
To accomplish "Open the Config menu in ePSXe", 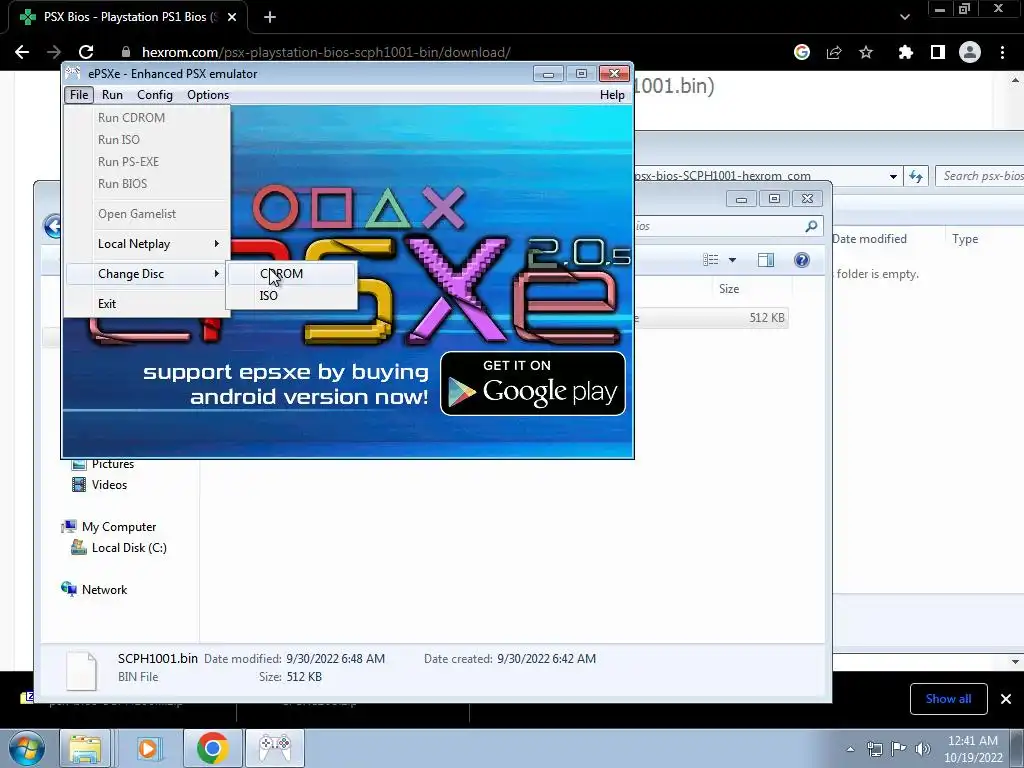I will tap(155, 95).
